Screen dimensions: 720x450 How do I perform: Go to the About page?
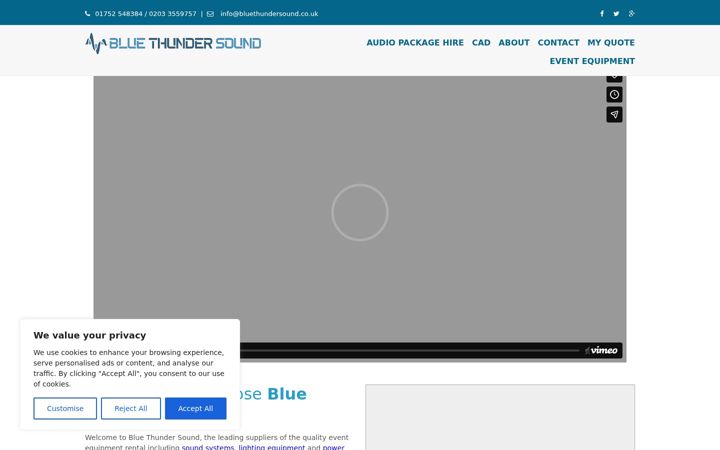click(x=514, y=43)
